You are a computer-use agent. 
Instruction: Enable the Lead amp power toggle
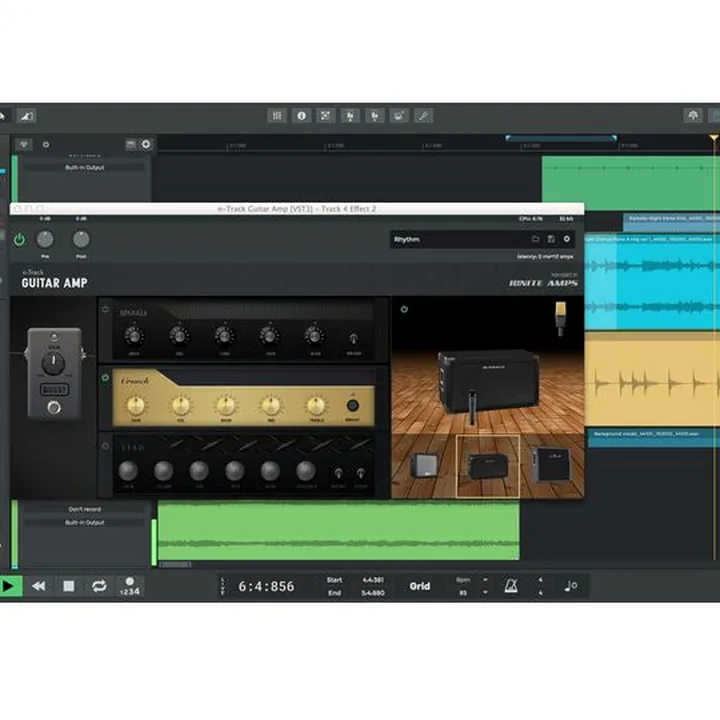[x=105, y=446]
